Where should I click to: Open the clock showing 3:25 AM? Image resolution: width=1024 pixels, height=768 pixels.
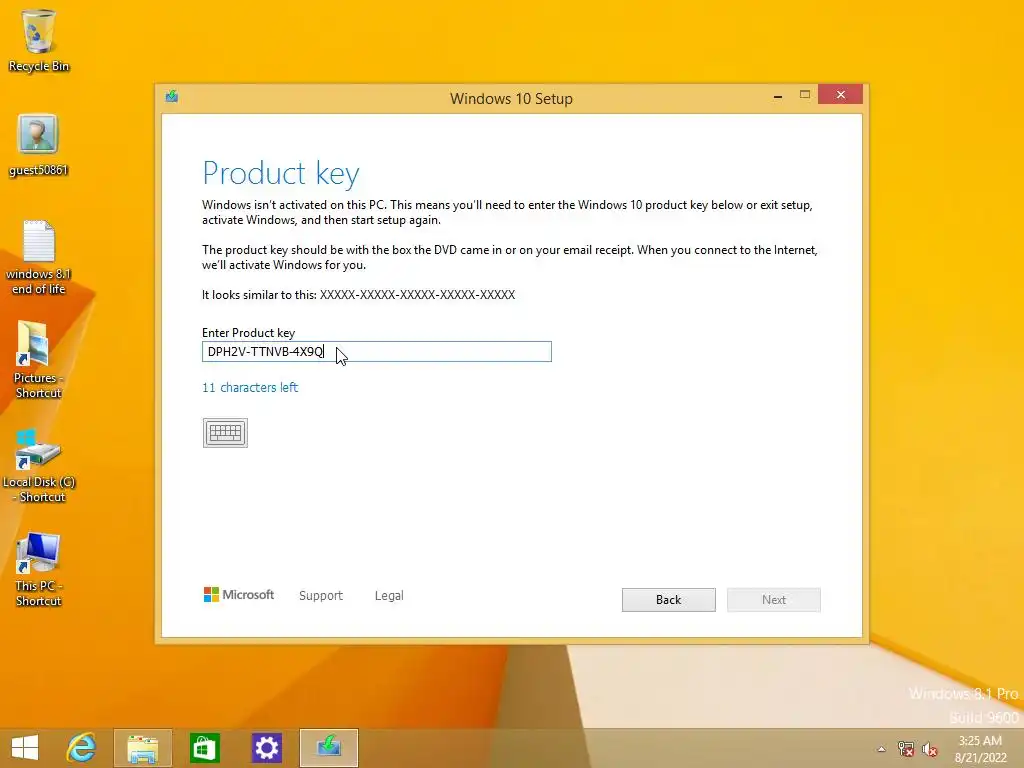pyautogui.click(x=980, y=749)
